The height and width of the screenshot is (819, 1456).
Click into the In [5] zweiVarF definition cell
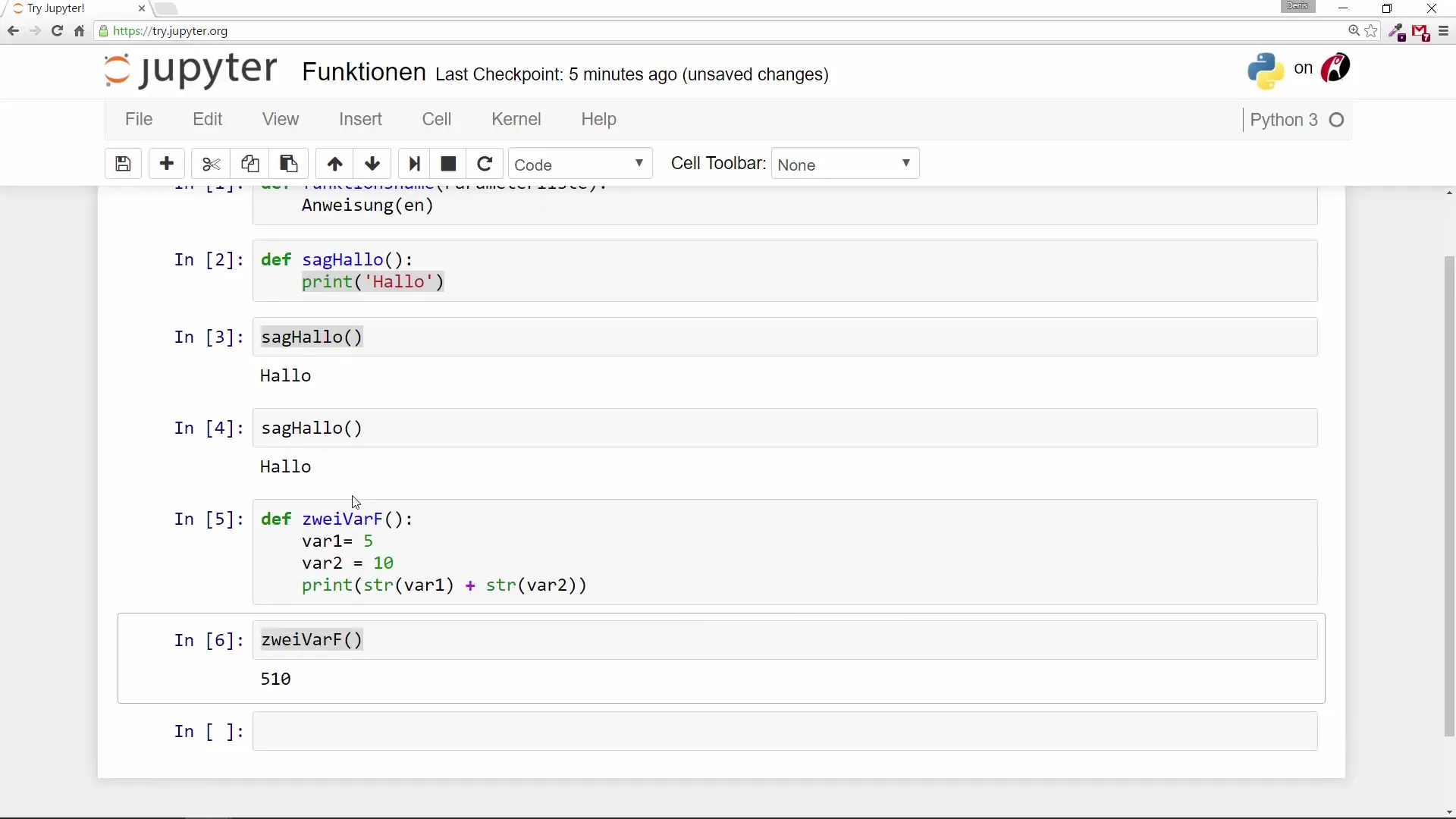pos(785,552)
